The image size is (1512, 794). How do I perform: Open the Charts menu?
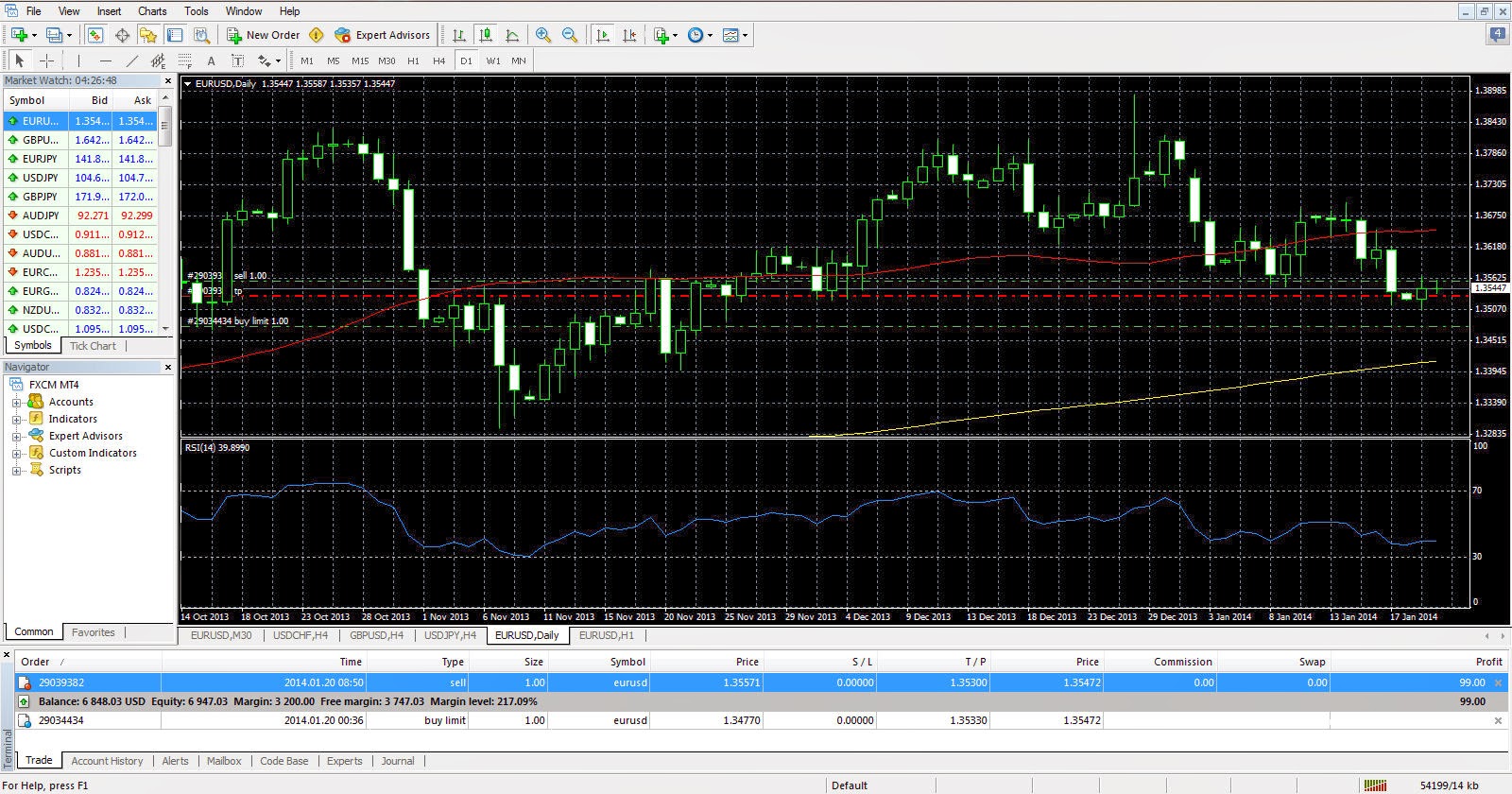tap(152, 11)
